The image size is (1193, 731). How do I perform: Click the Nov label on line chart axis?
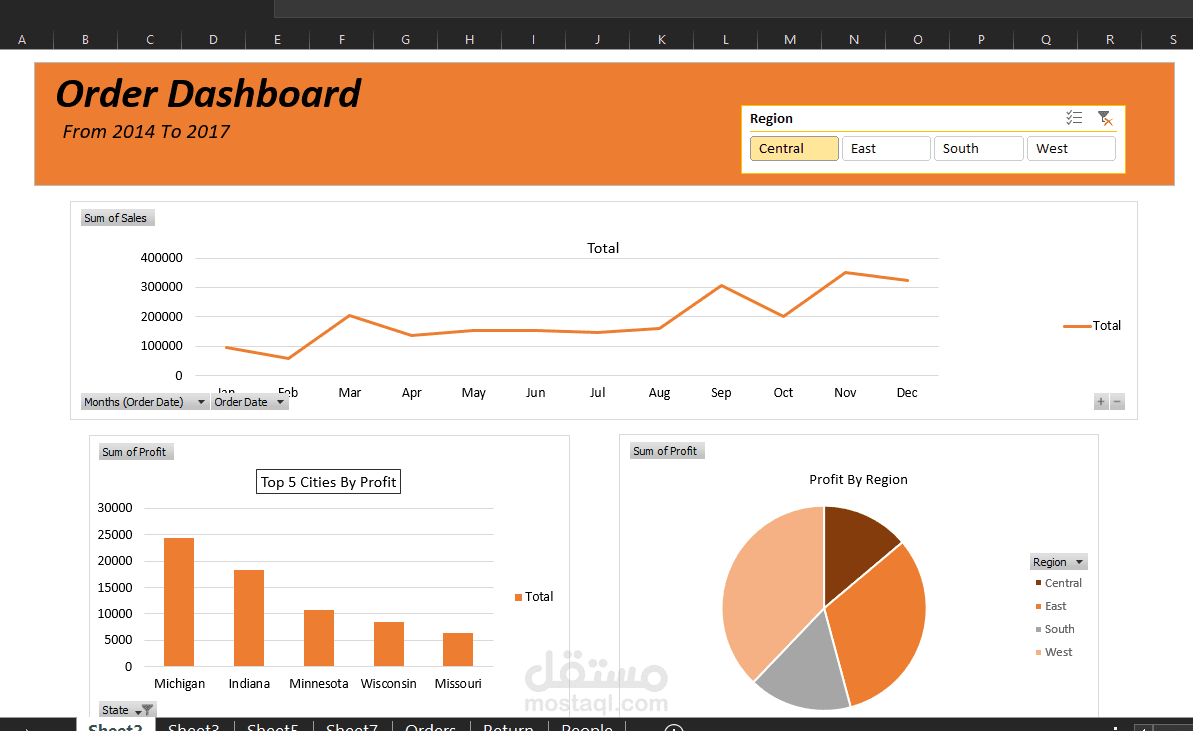pyautogui.click(x=845, y=393)
